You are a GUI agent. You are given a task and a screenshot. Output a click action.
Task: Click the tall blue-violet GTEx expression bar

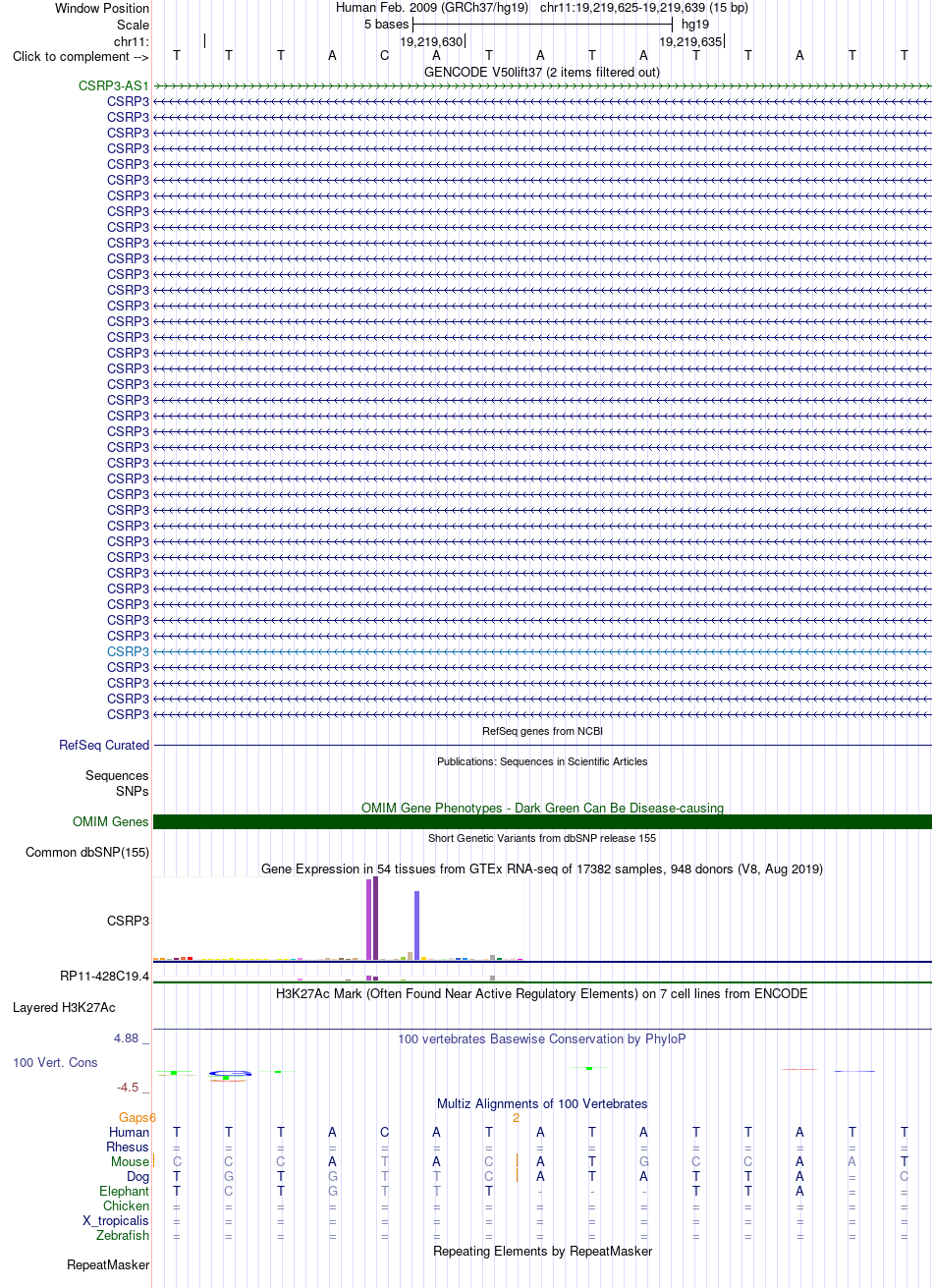pyautogui.click(x=417, y=925)
